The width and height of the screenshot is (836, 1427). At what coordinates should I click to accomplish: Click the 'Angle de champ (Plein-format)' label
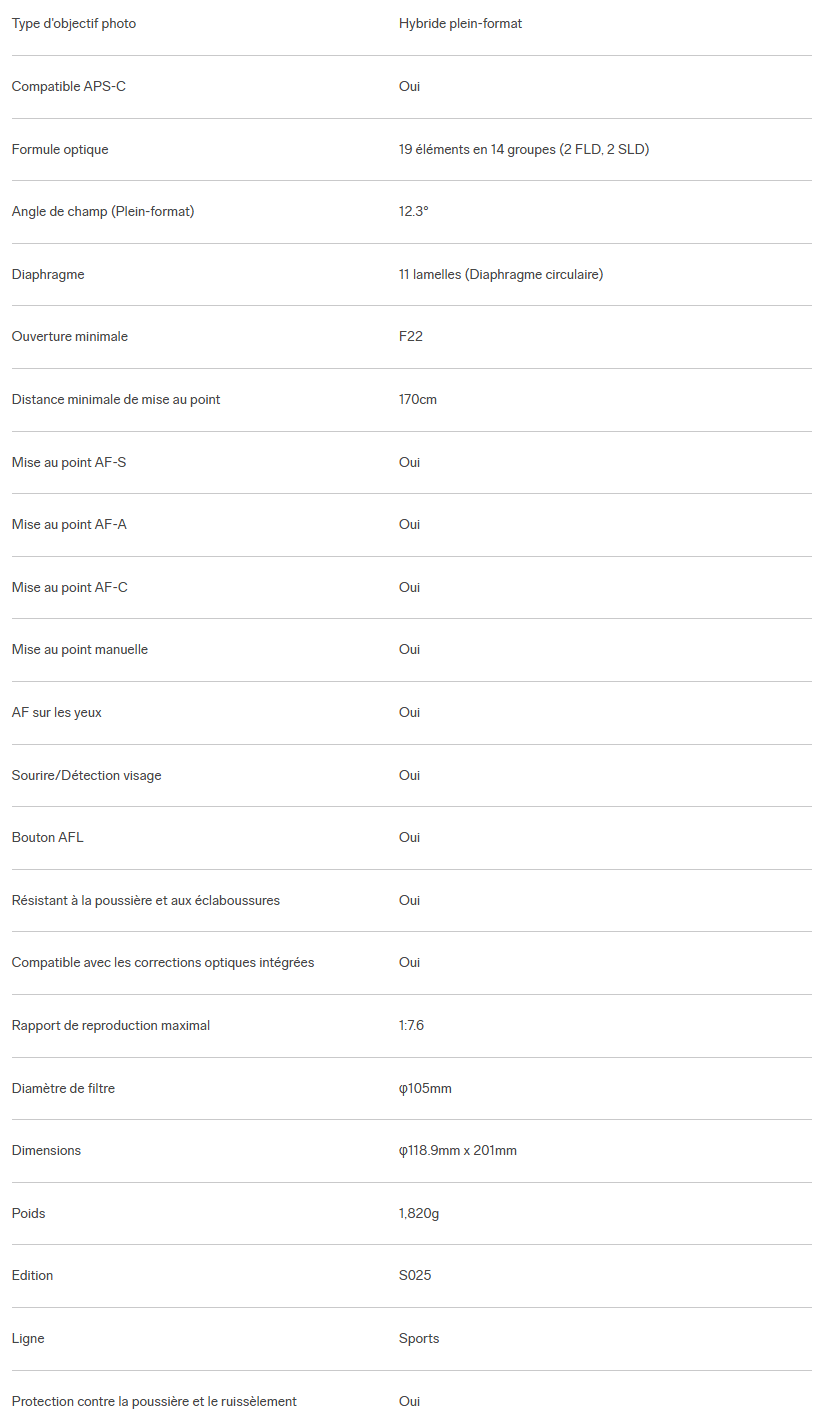pyautogui.click(x=103, y=211)
